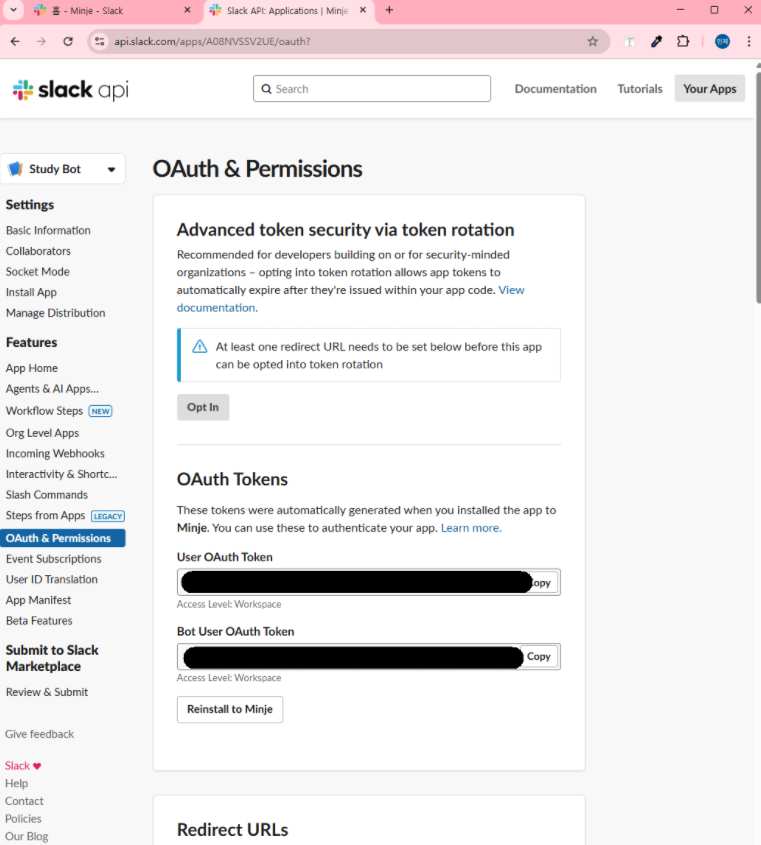This screenshot has width=761, height=845.
Task: Click Reinstall to Minje button
Action: coord(230,709)
